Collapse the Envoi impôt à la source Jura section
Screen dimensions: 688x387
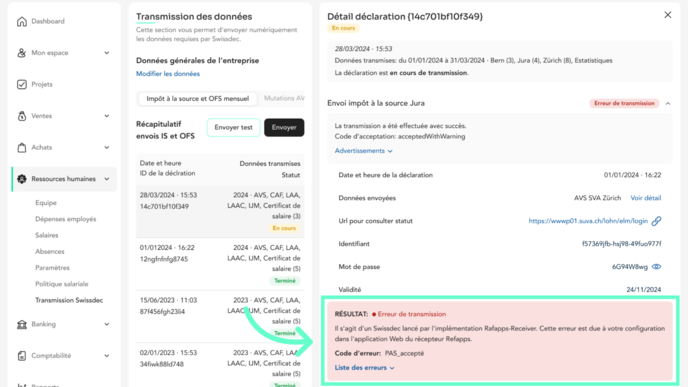coord(668,104)
